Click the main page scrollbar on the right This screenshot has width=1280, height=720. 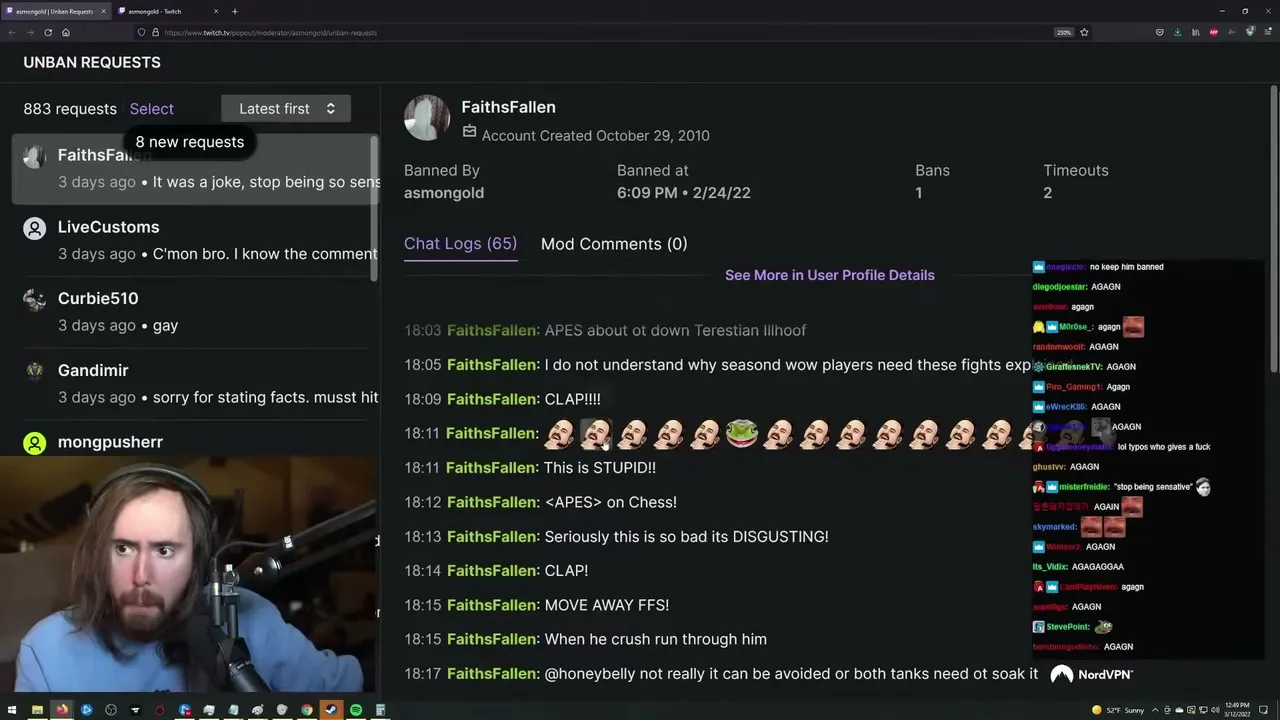[x=1274, y=230]
